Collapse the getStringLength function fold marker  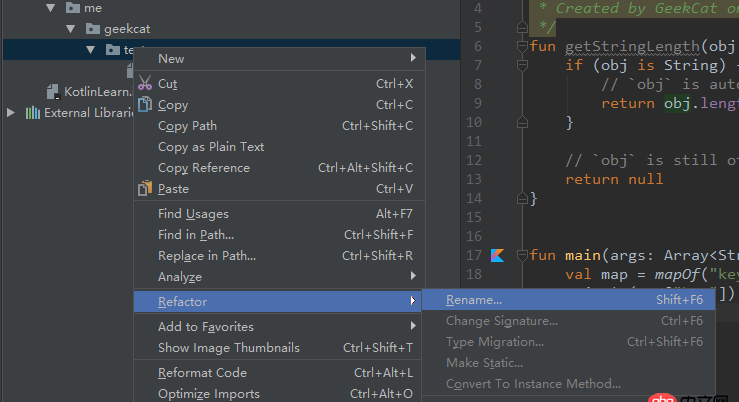(522, 46)
